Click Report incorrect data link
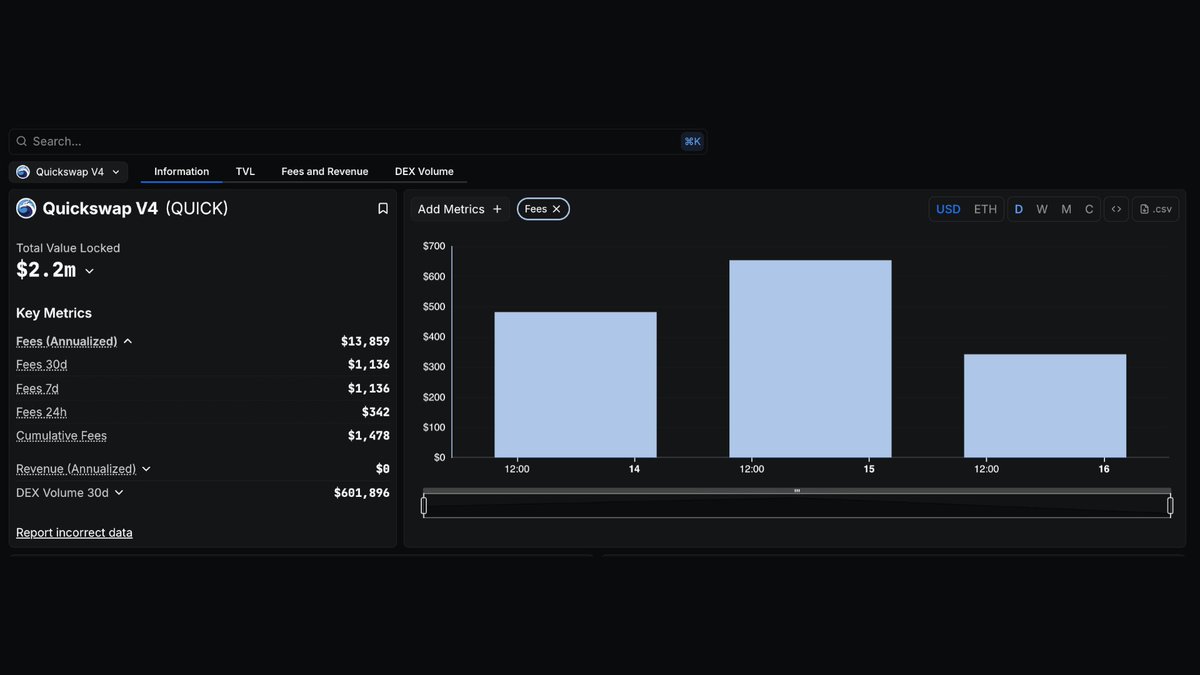1200x675 pixels. coord(74,533)
